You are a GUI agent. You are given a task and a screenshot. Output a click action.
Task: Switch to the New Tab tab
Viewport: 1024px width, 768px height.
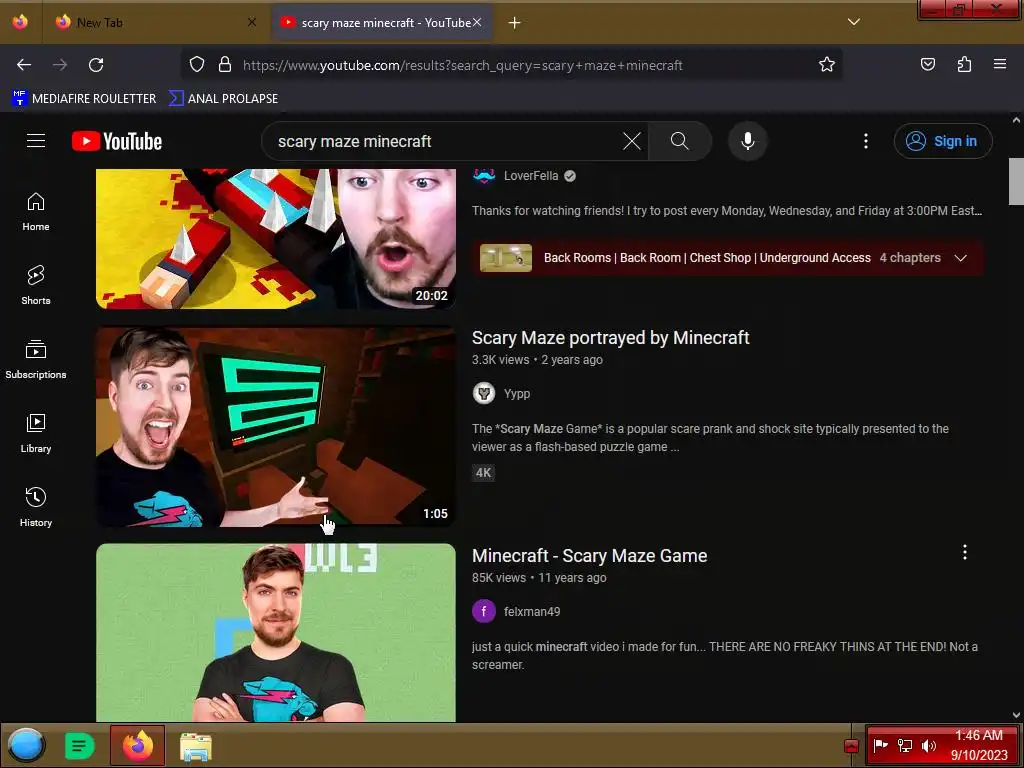pyautogui.click(x=155, y=23)
